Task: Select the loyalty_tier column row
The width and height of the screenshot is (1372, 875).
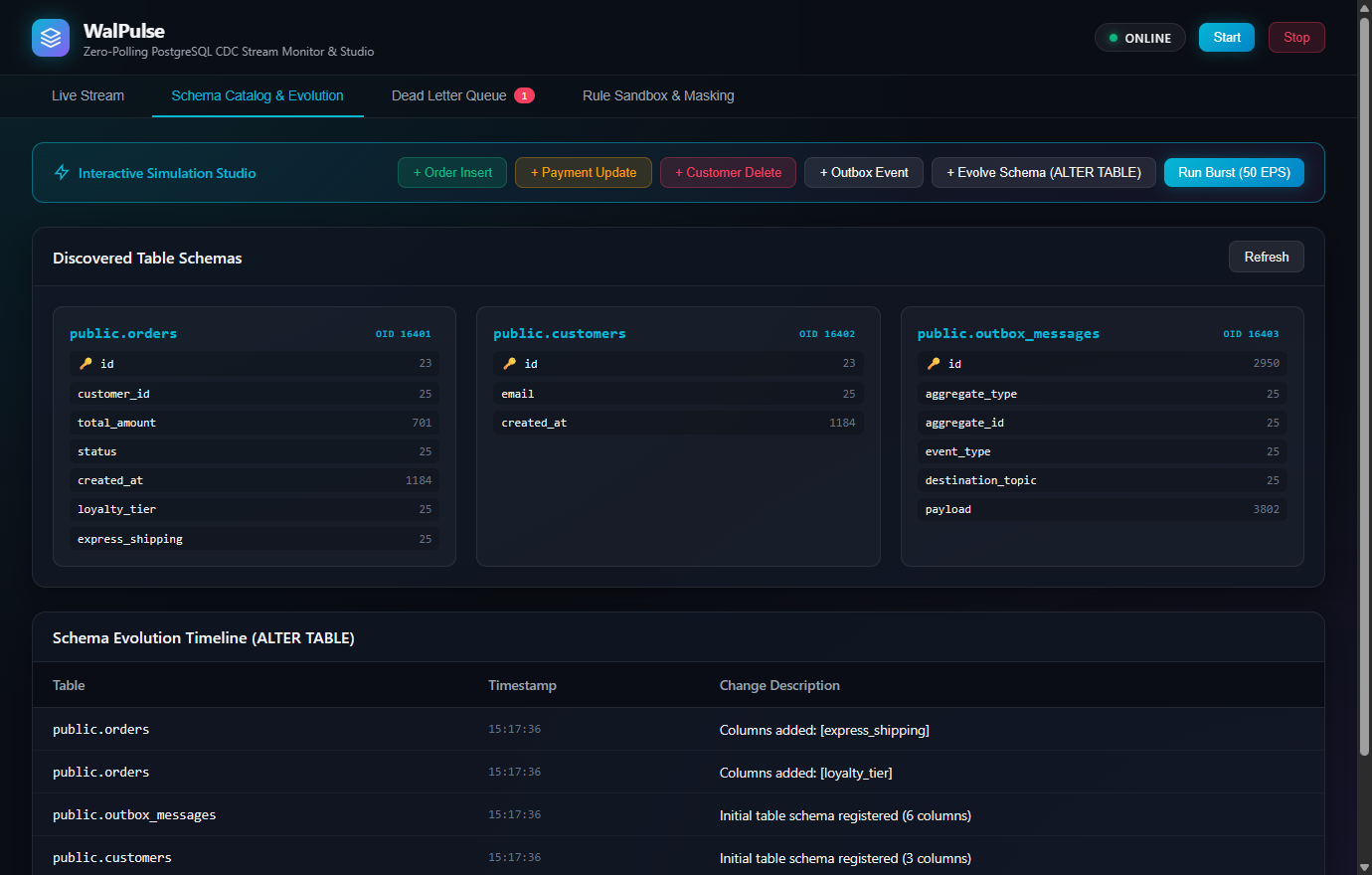Action: click(255, 509)
